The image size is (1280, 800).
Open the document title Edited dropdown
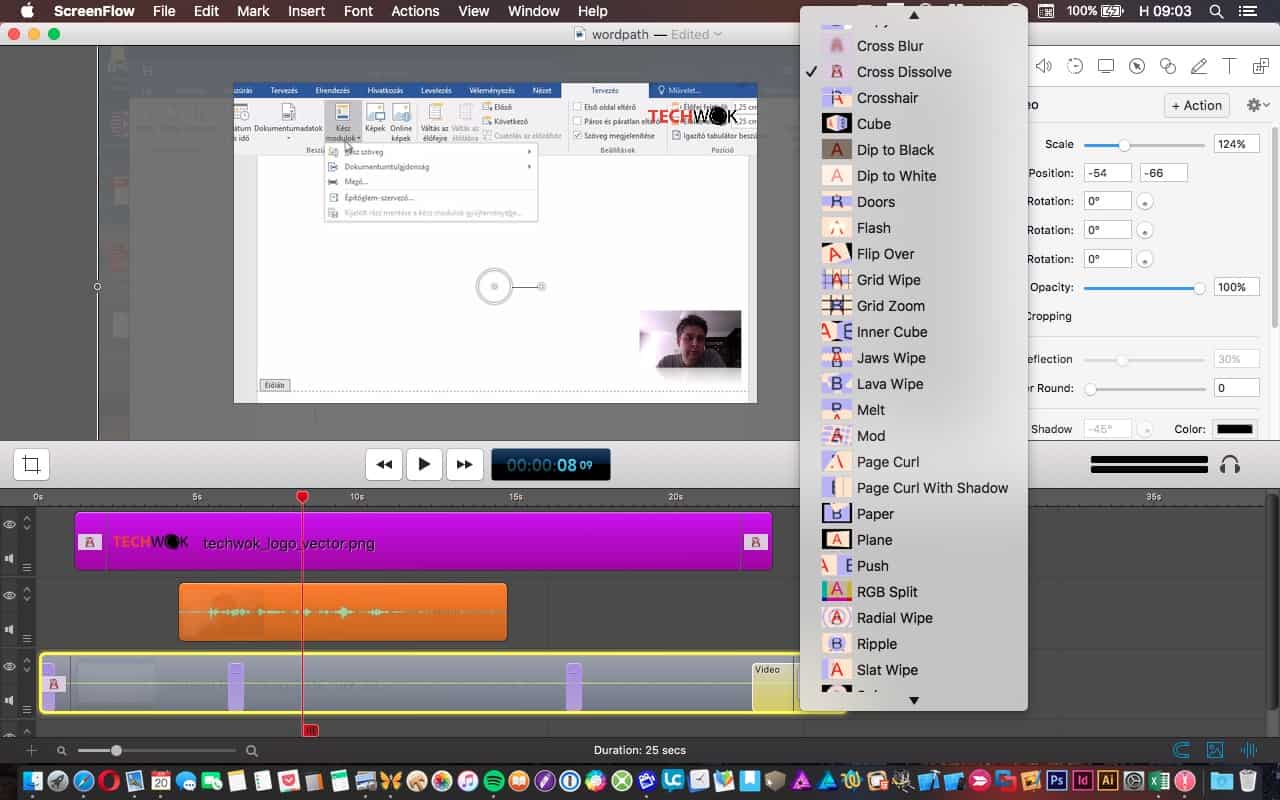pyautogui.click(x=696, y=34)
